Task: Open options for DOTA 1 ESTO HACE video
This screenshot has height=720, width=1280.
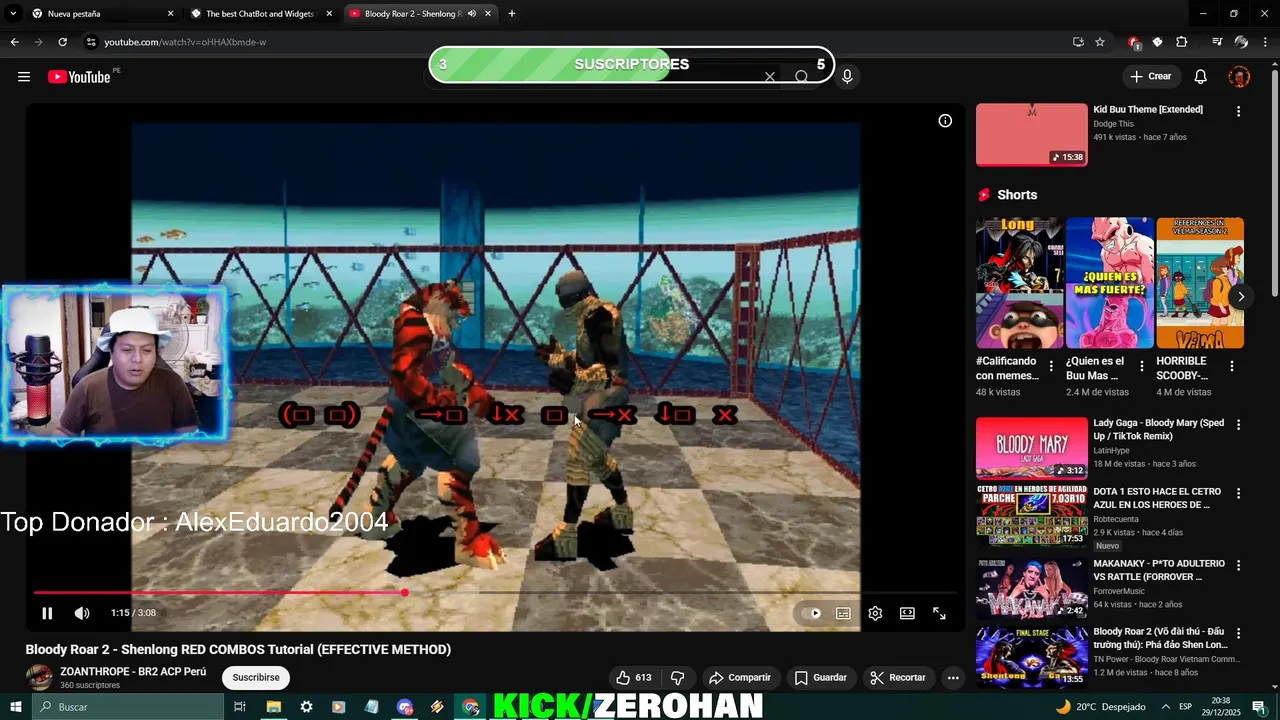Action: pos(1238,494)
